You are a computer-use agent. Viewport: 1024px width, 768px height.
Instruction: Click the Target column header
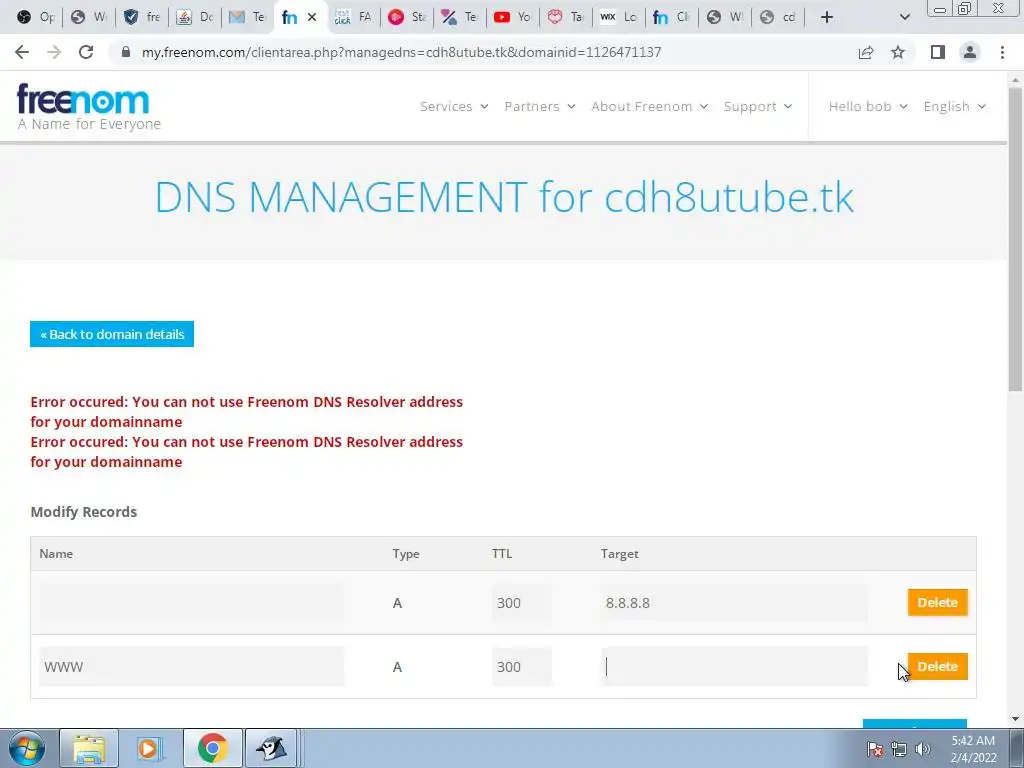point(619,554)
